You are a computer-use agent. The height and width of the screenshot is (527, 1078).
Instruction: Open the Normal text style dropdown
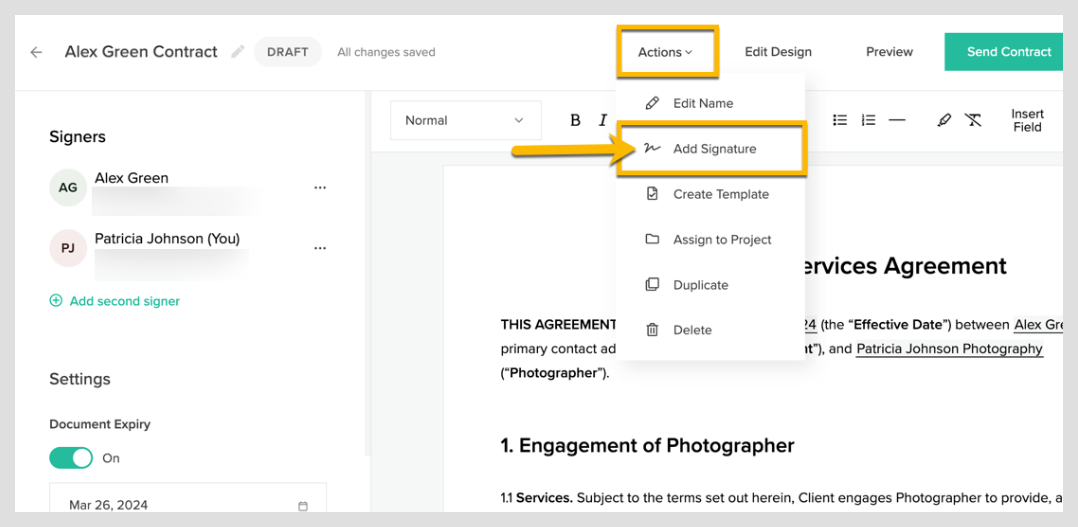pos(465,120)
